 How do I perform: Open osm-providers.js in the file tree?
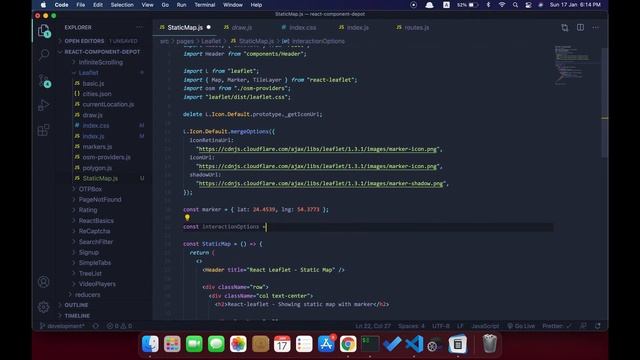pos(107,157)
